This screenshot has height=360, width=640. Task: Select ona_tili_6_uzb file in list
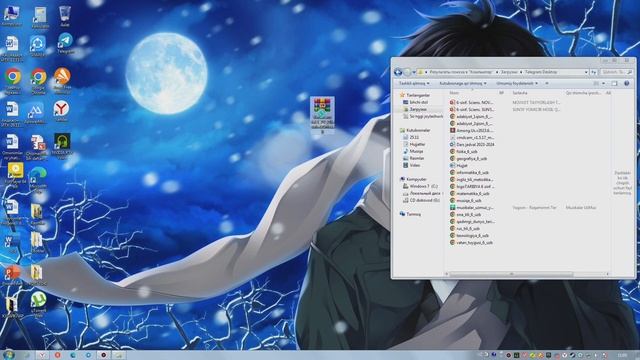click(x=465, y=214)
